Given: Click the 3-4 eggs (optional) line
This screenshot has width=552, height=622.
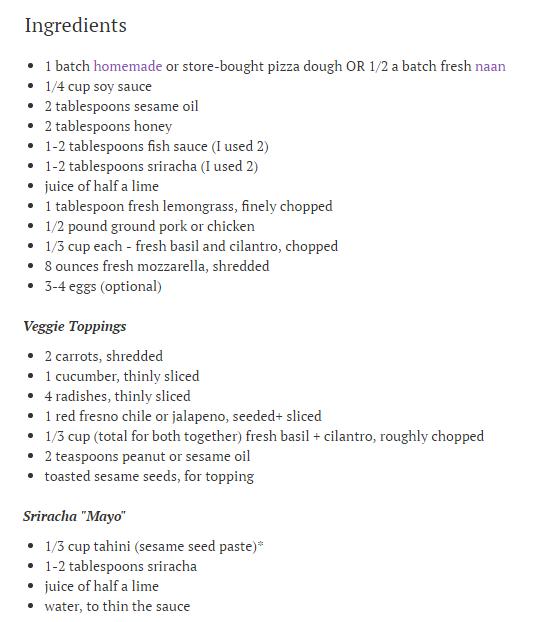Looking at the screenshot, I should point(103,286).
